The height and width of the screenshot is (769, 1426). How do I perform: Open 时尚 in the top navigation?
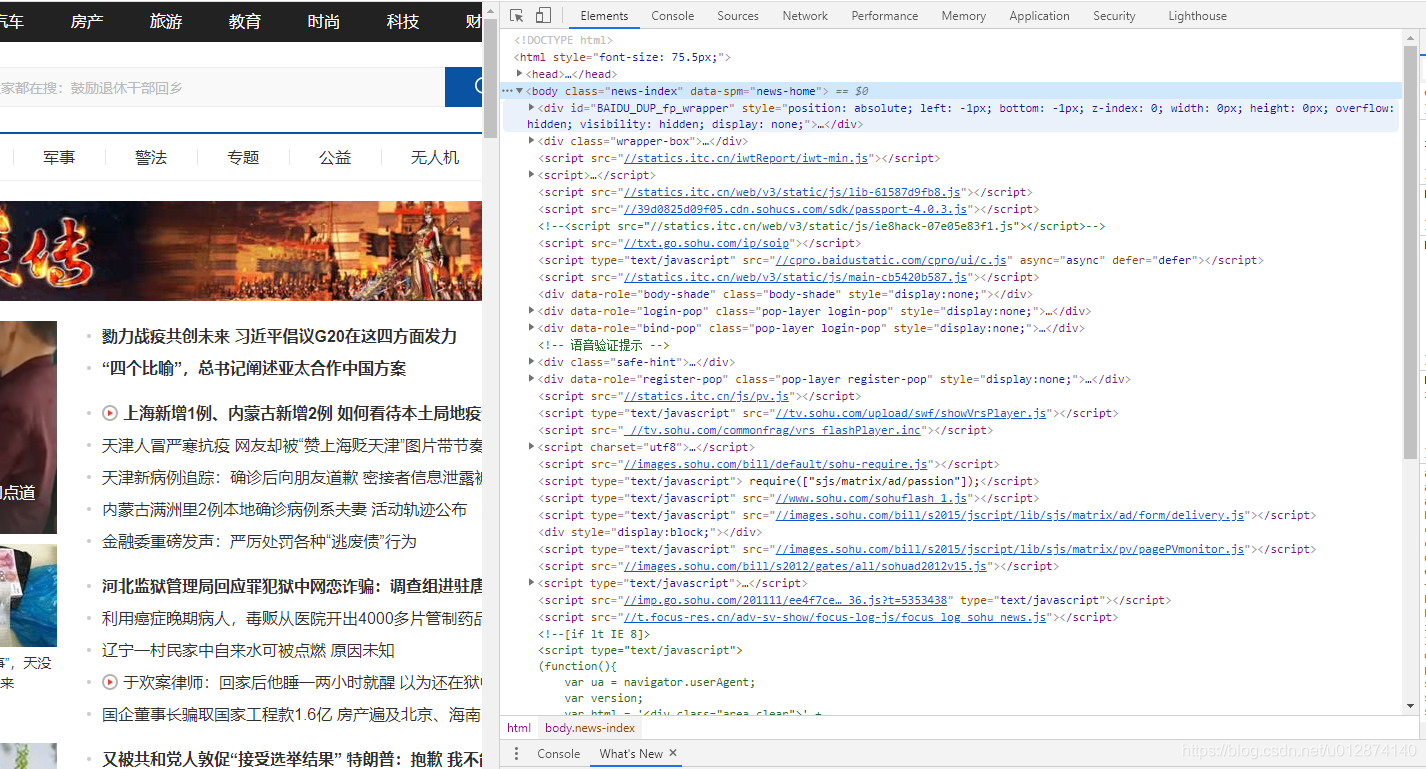324,21
